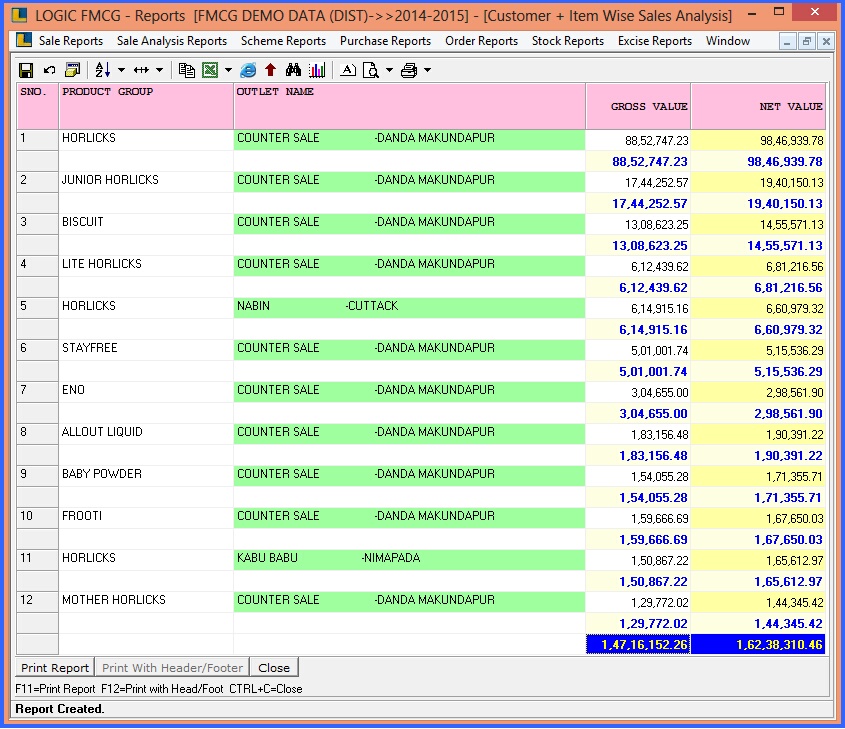
Task: Select the ALLOUT LIQUID cell
Action: (x=146, y=433)
